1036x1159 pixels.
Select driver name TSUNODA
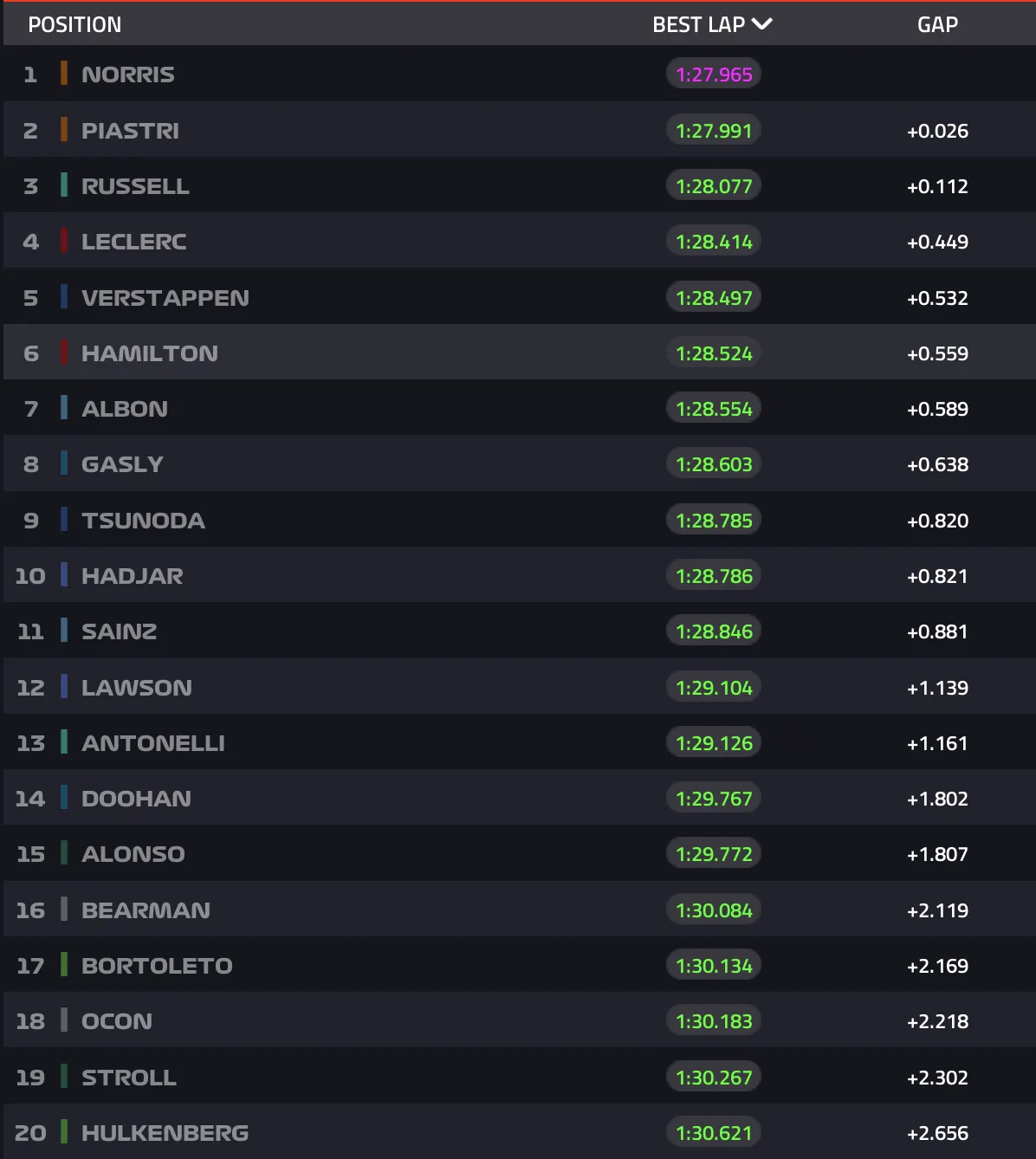point(143,521)
